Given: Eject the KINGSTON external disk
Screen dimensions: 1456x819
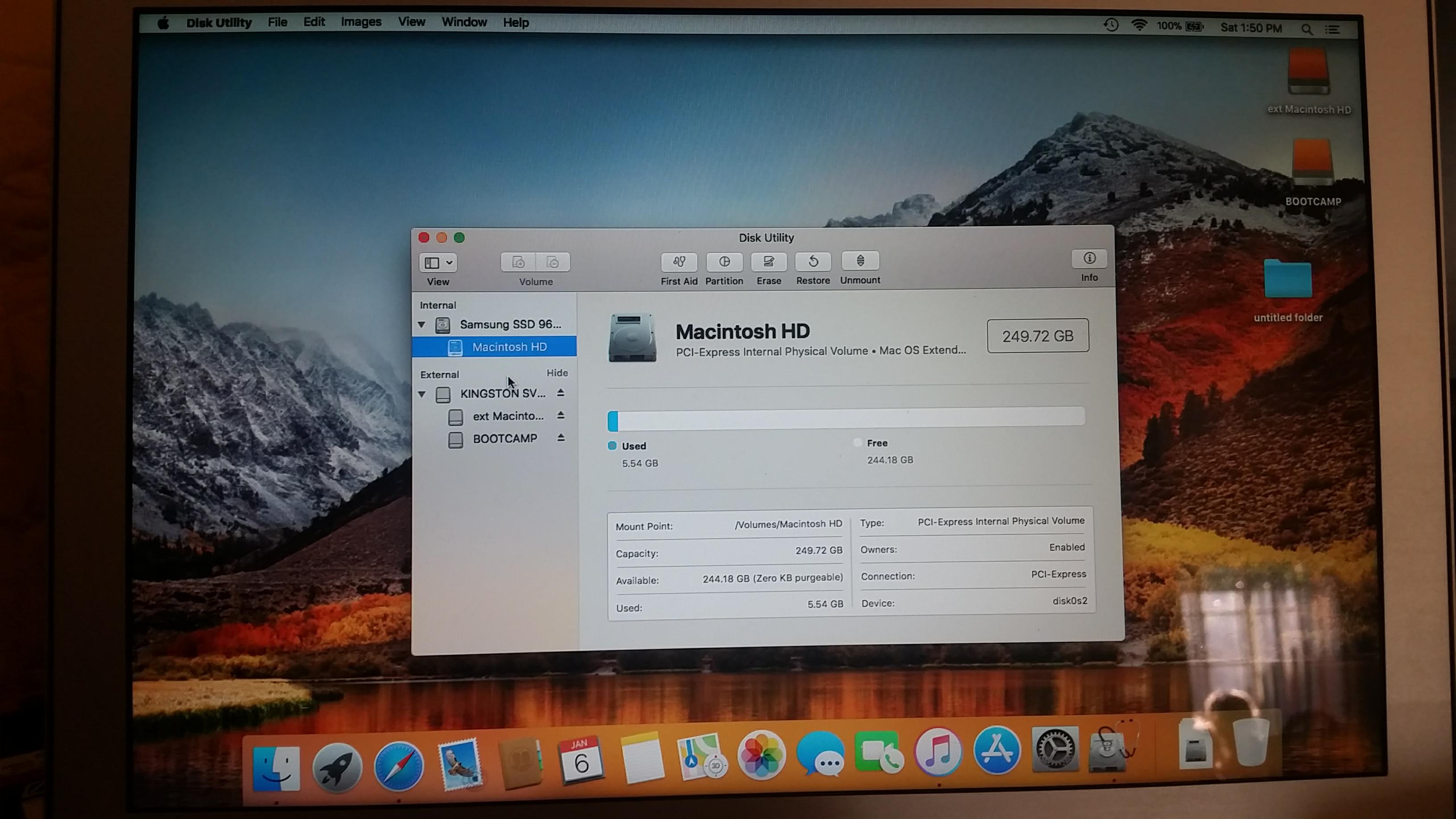Looking at the screenshot, I should pyautogui.click(x=560, y=393).
